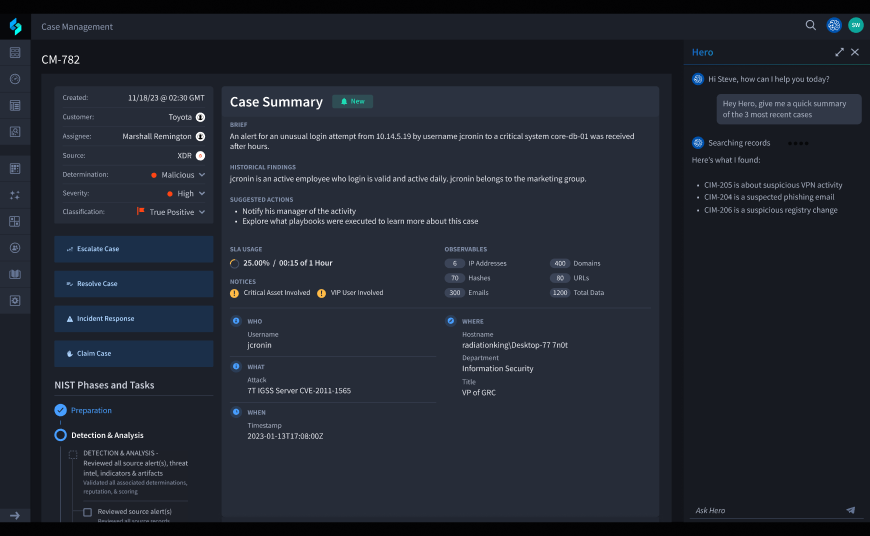This screenshot has height=536, width=870.
Task: Click the Case Management header title
Action: pyautogui.click(x=77, y=27)
